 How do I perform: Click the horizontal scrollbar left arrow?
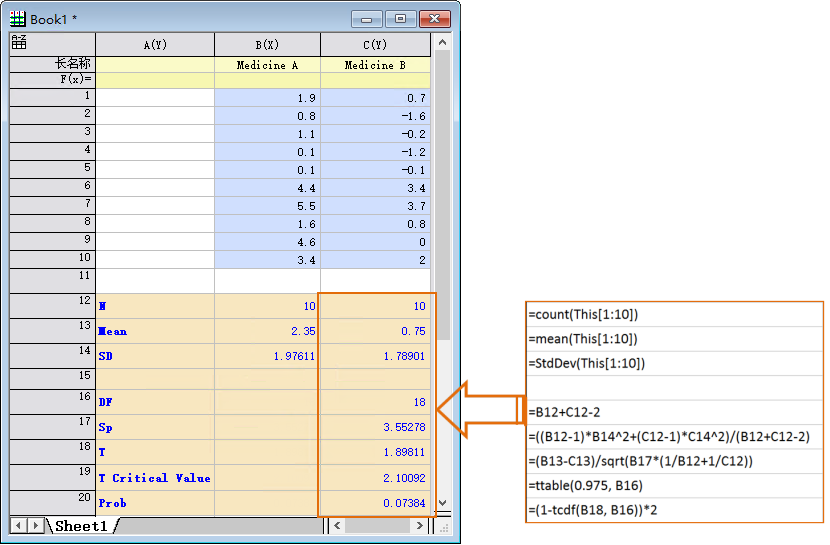338,526
